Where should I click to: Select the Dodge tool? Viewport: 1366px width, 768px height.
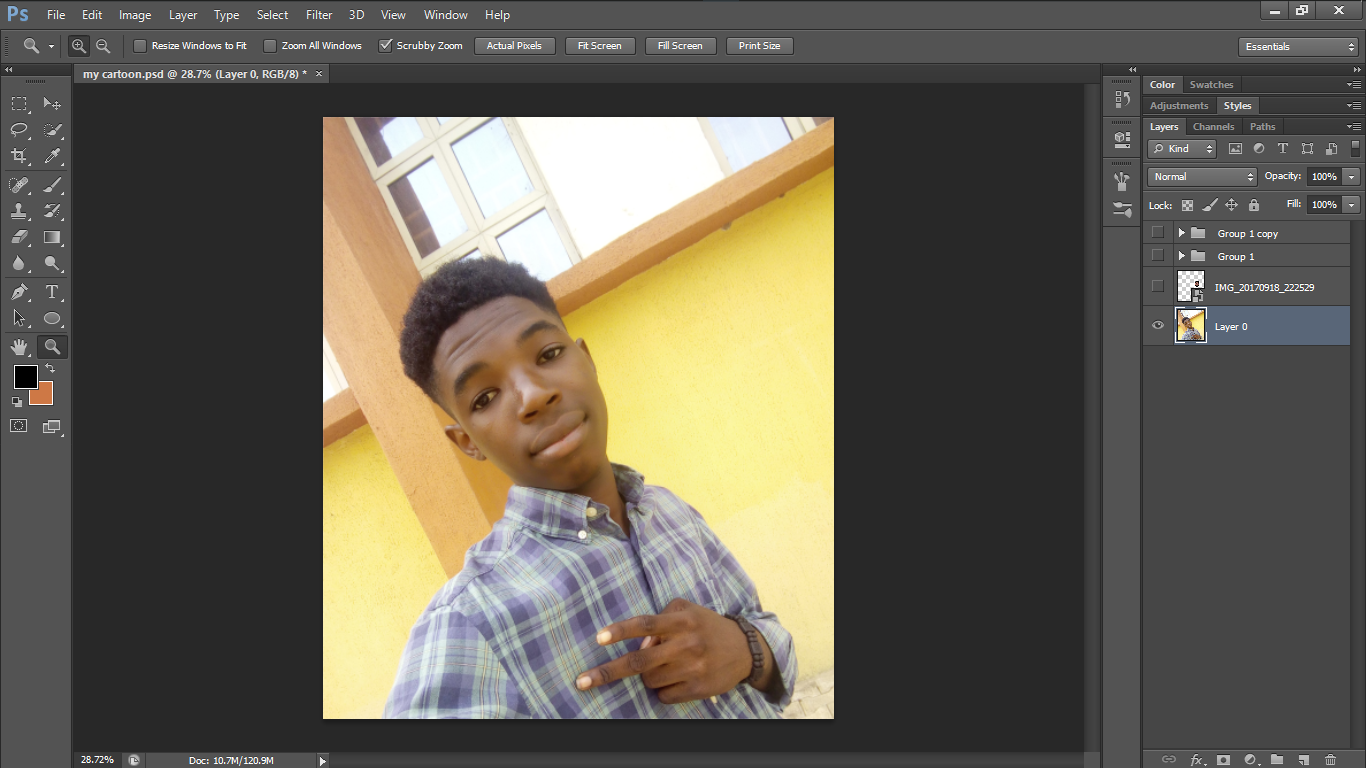(52, 264)
